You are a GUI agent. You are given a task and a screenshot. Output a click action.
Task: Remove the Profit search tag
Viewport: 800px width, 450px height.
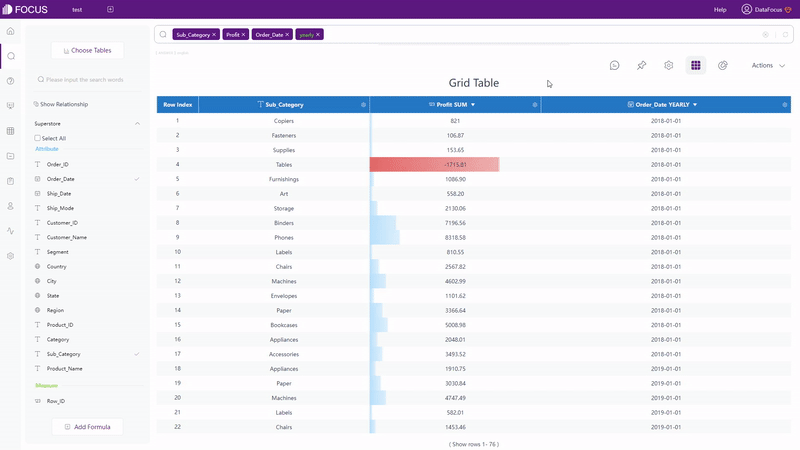pos(243,35)
